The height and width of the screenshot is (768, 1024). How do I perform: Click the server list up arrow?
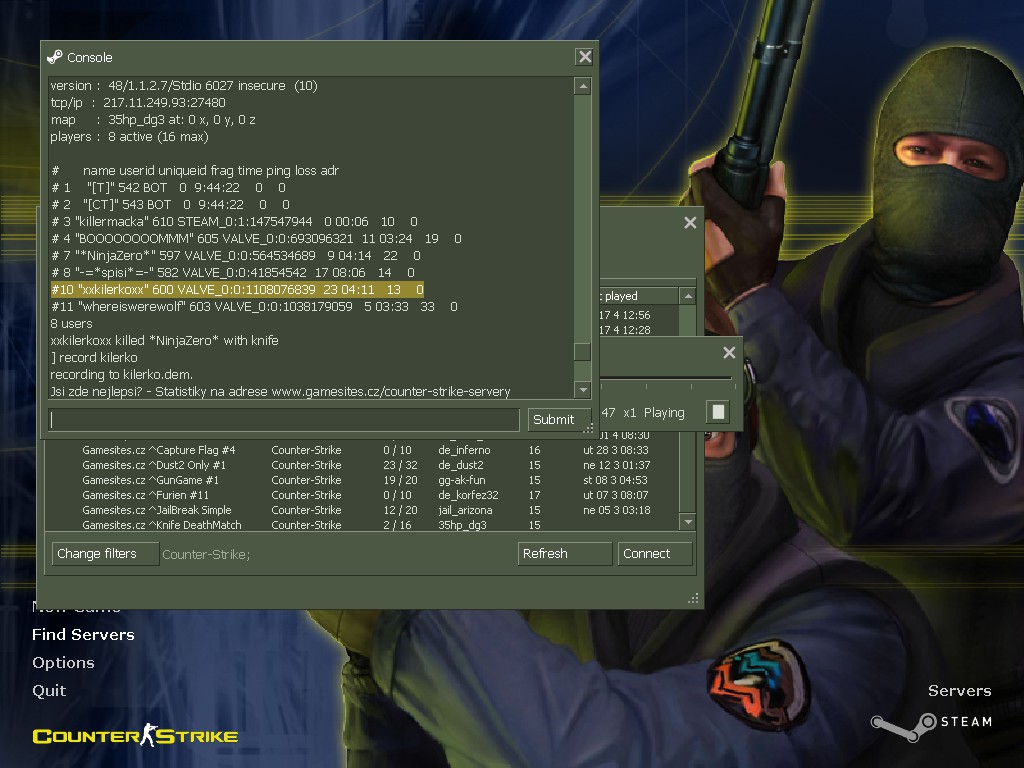pyautogui.click(x=687, y=296)
